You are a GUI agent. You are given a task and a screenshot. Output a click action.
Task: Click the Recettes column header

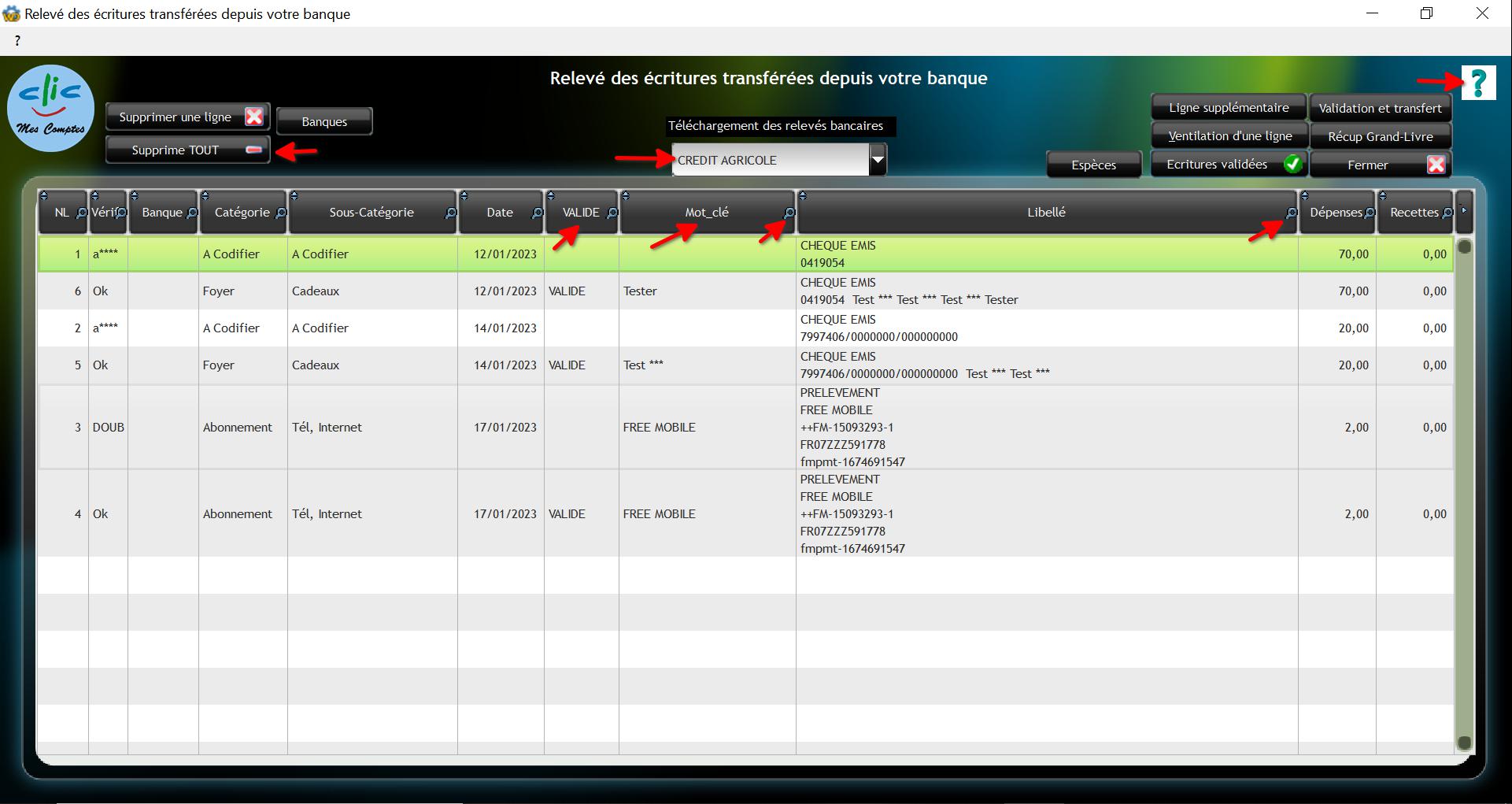click(x=1414, y=213)
